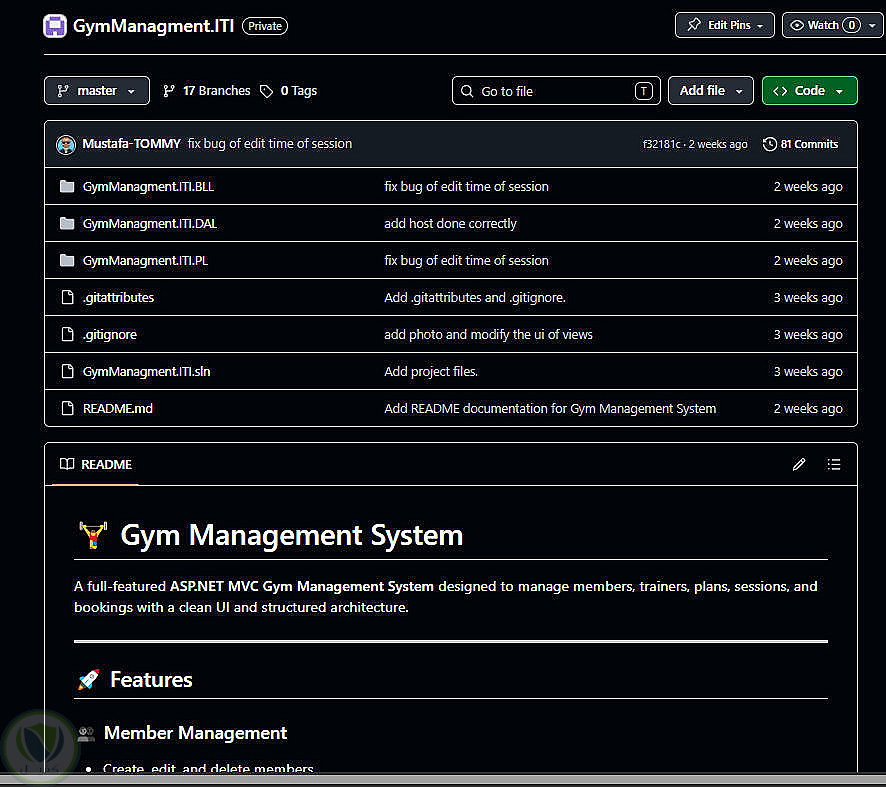The width and height of the screenshot is (886, 787).
Task: Click the T shortcut key badge
Action: (644, 91)
